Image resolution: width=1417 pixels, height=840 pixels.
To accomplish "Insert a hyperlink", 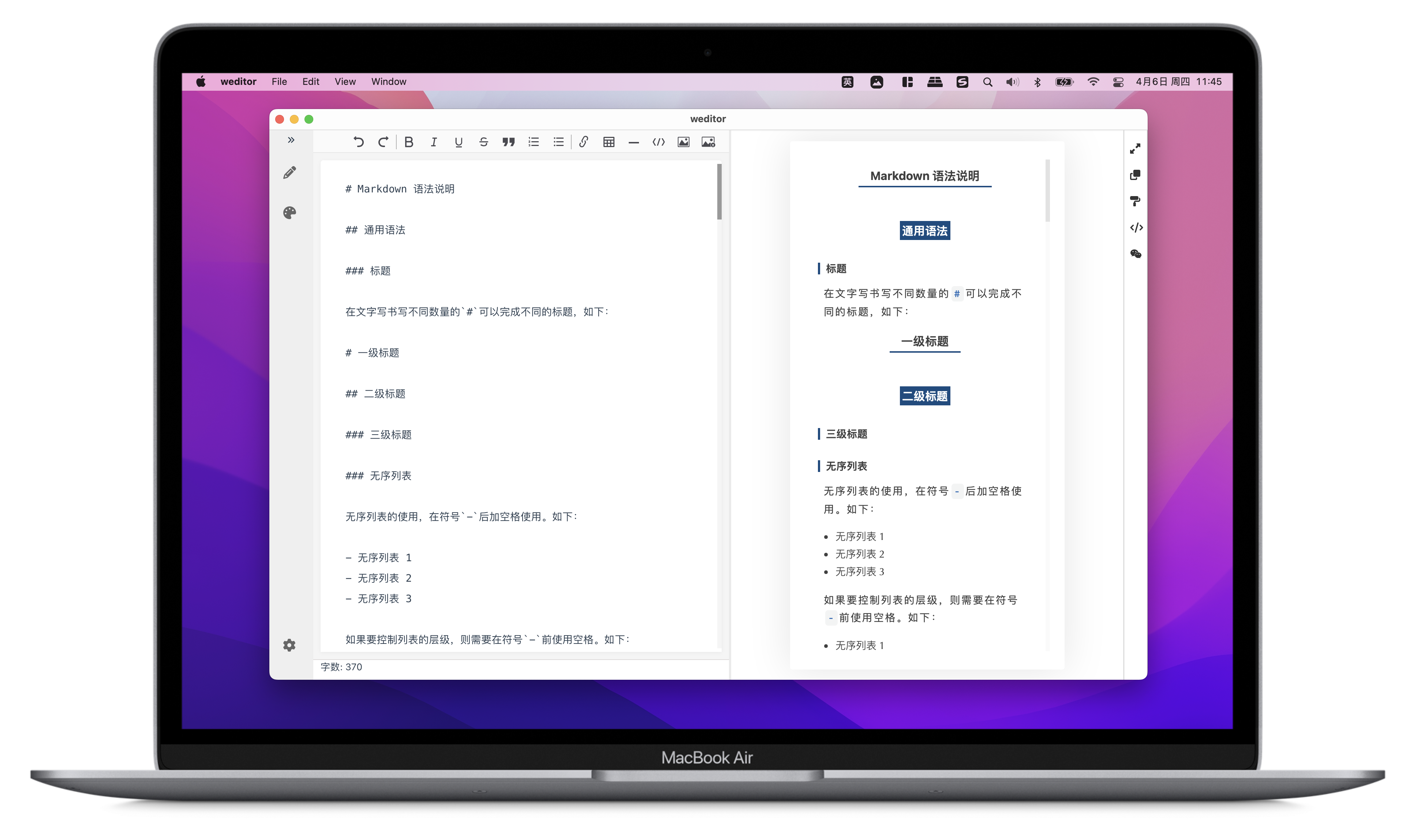I will (584, 142).
